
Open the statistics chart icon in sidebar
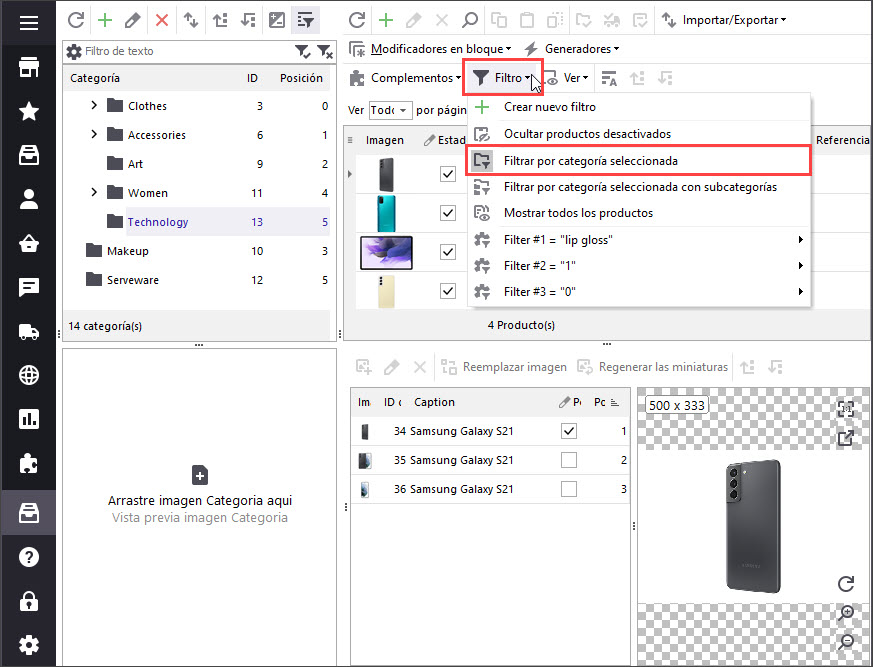click(x=28, y=419)
